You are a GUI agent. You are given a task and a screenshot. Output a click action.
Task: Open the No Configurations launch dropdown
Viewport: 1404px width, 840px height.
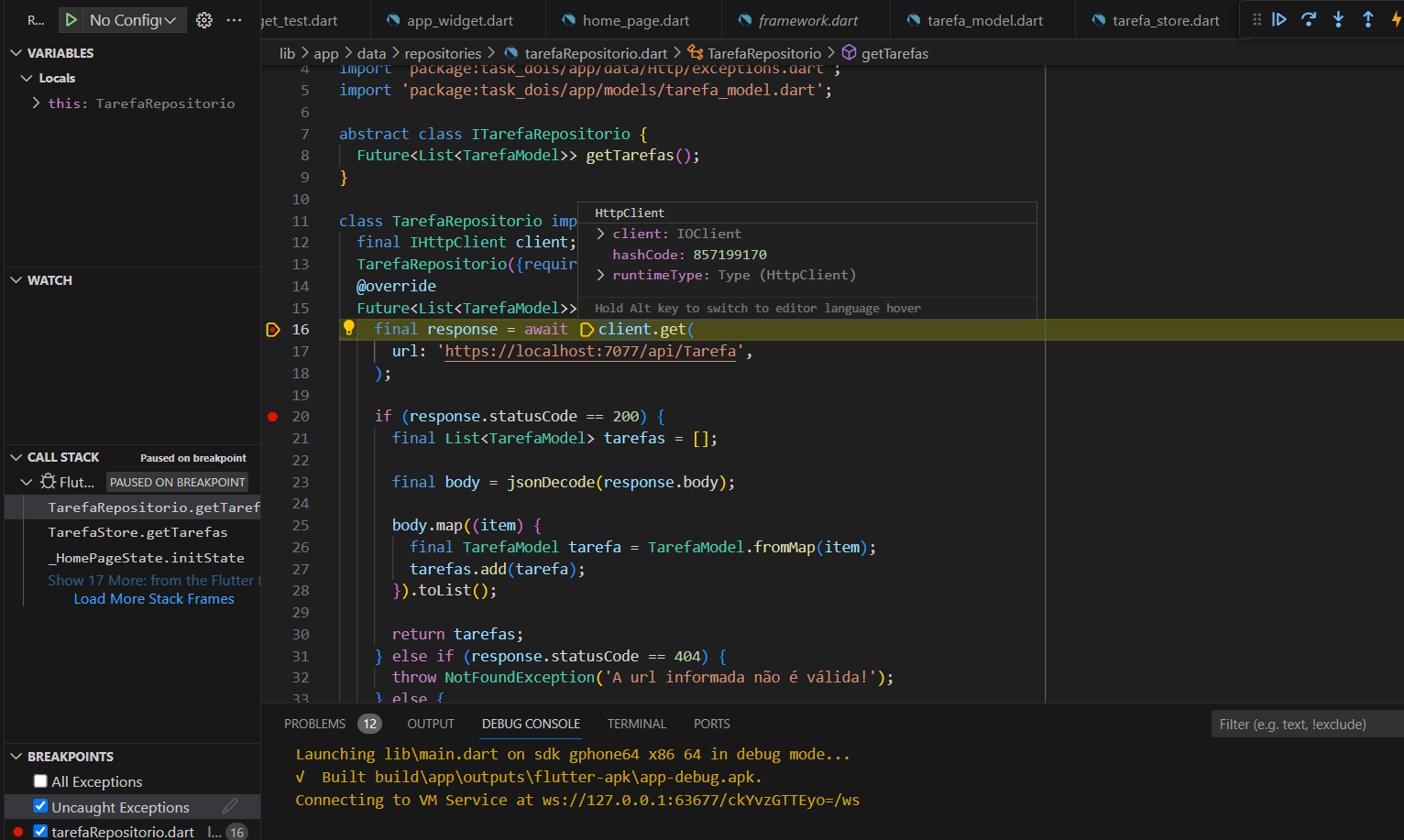tap(133, 20)
